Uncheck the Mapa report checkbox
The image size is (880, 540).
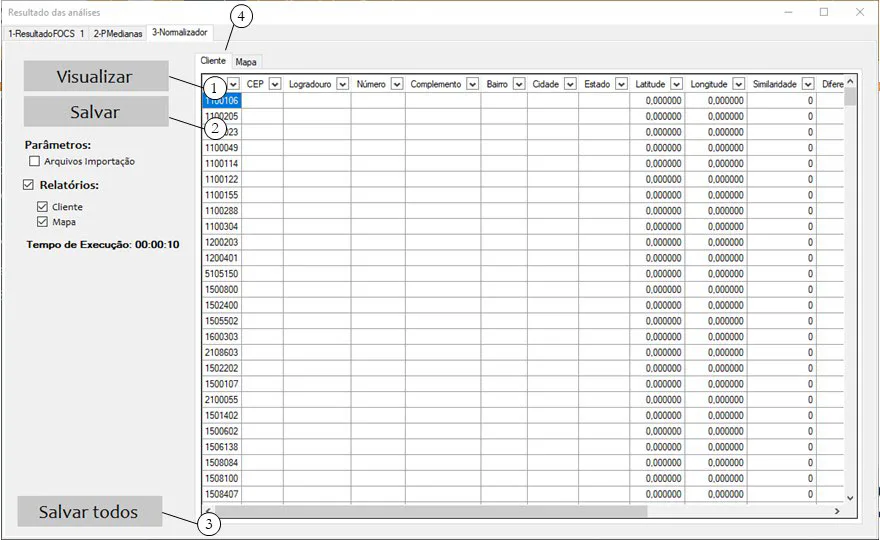42,222
